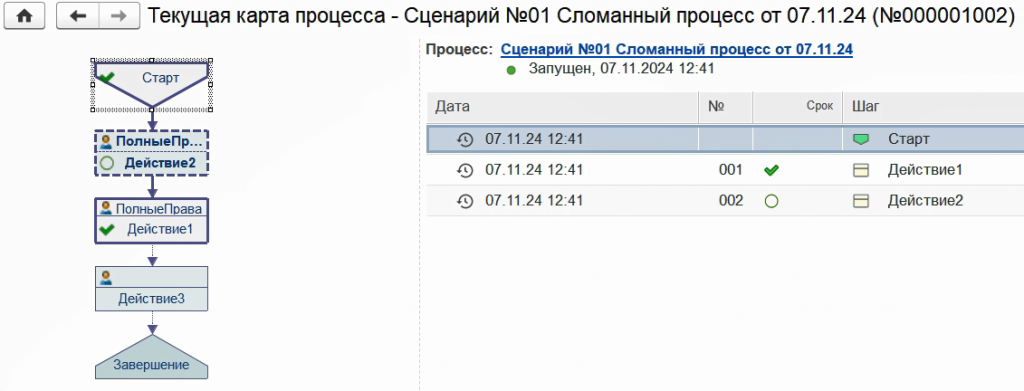The image size is (1024, 391).
Task: Click the user icon in the ПолныеПр... block
Action: [106, 141]
